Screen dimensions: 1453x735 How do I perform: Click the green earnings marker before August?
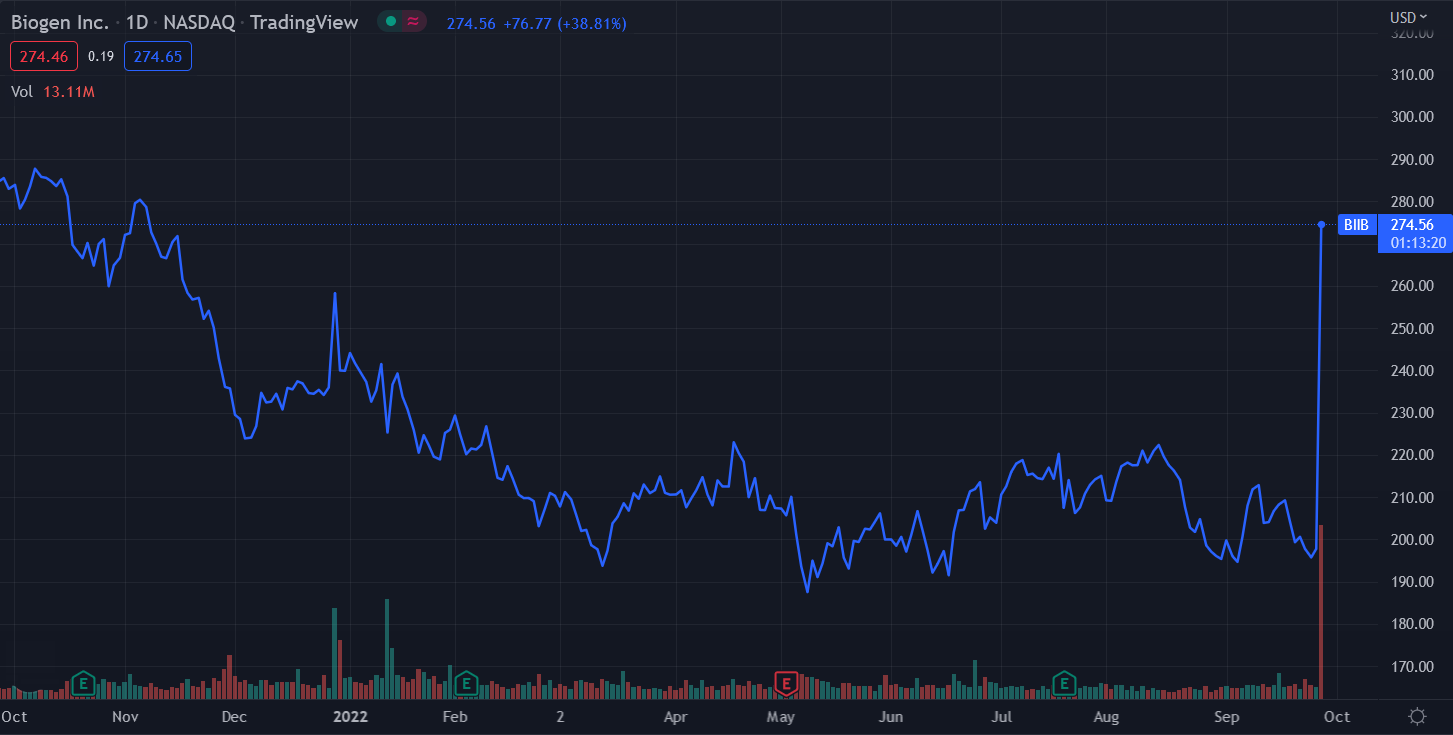click(1064, 684)
